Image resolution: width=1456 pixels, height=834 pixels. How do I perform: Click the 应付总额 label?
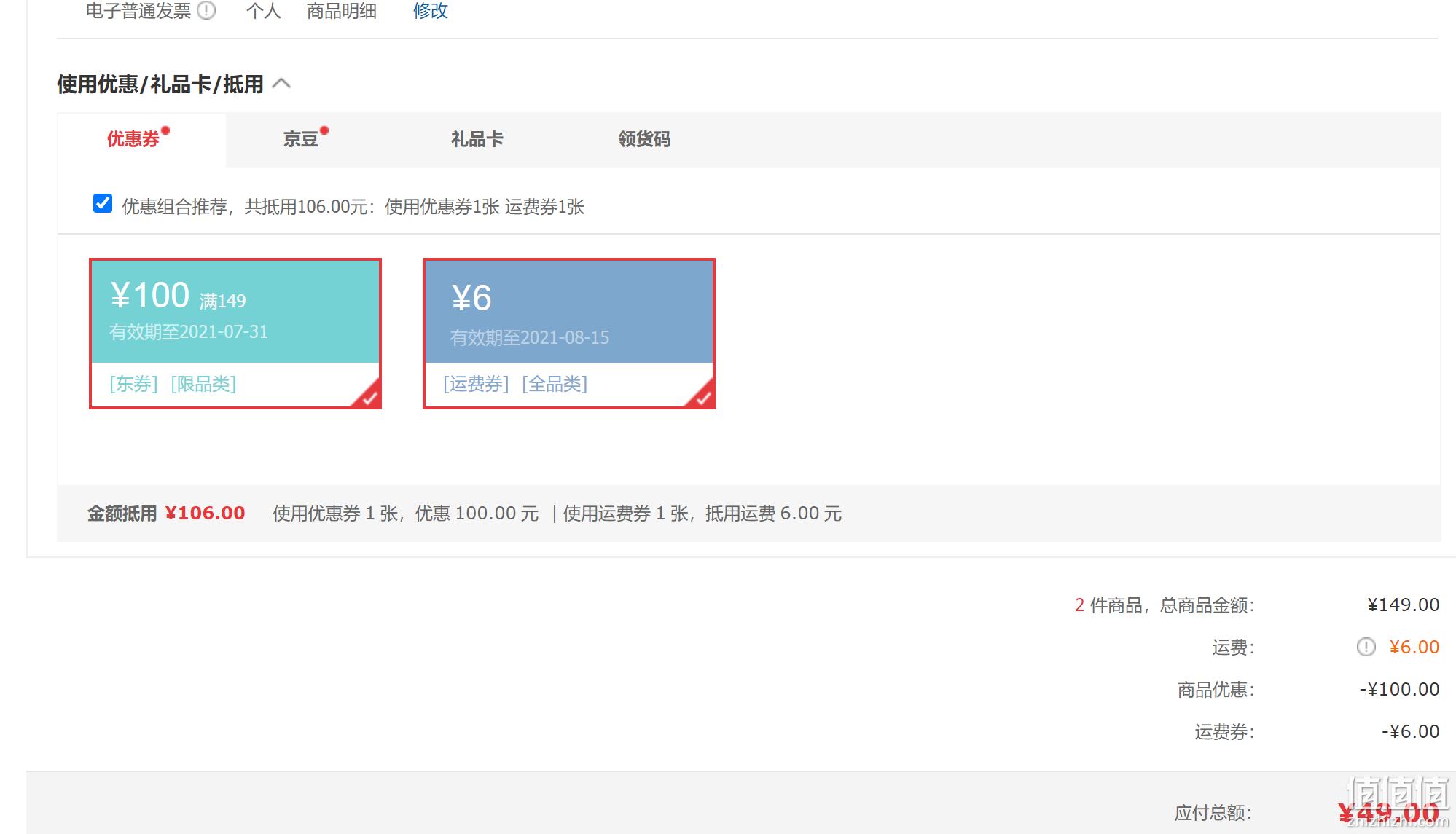(x=1213, y=813)
